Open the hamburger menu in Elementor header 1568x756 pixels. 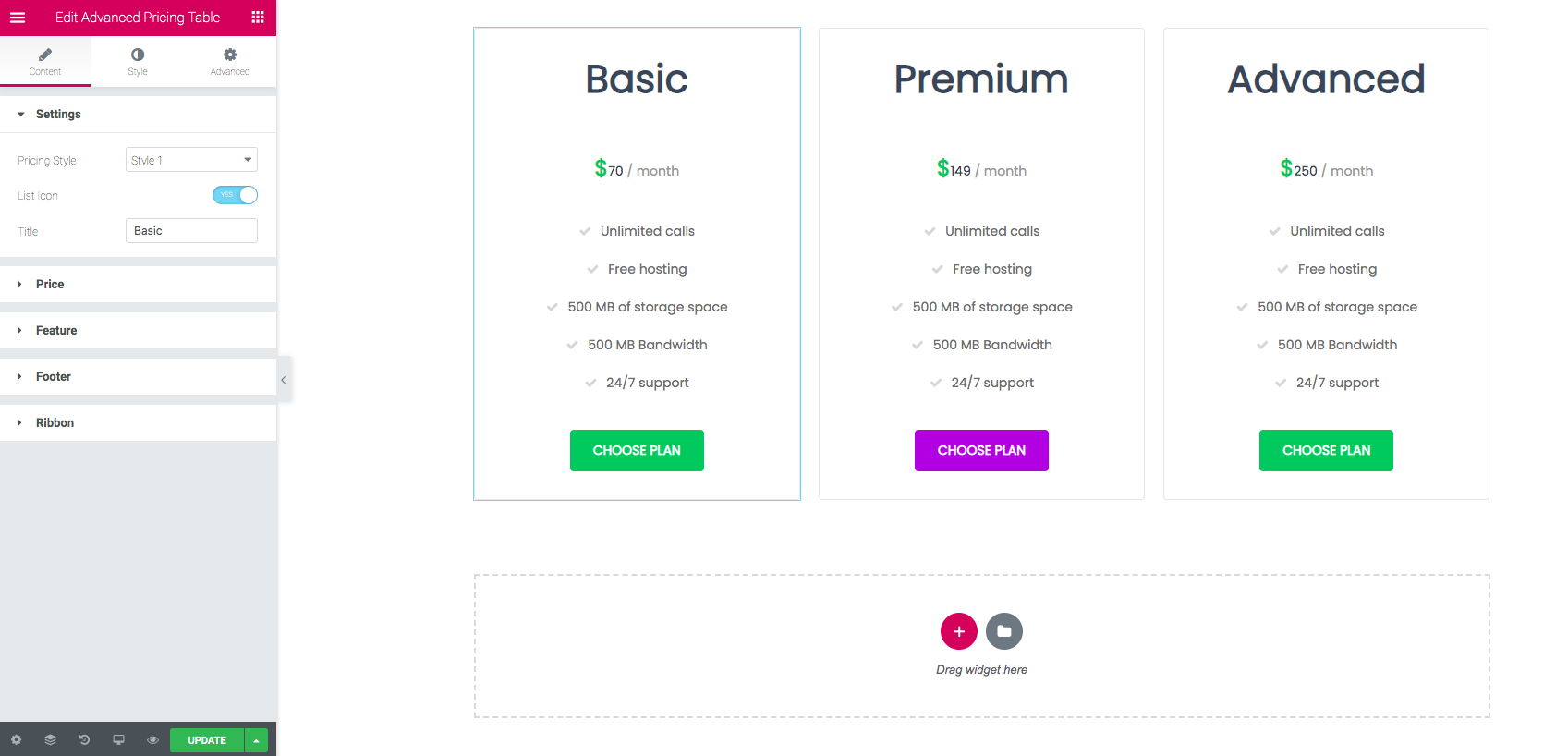pyautogui.click(x=18, y=18)
